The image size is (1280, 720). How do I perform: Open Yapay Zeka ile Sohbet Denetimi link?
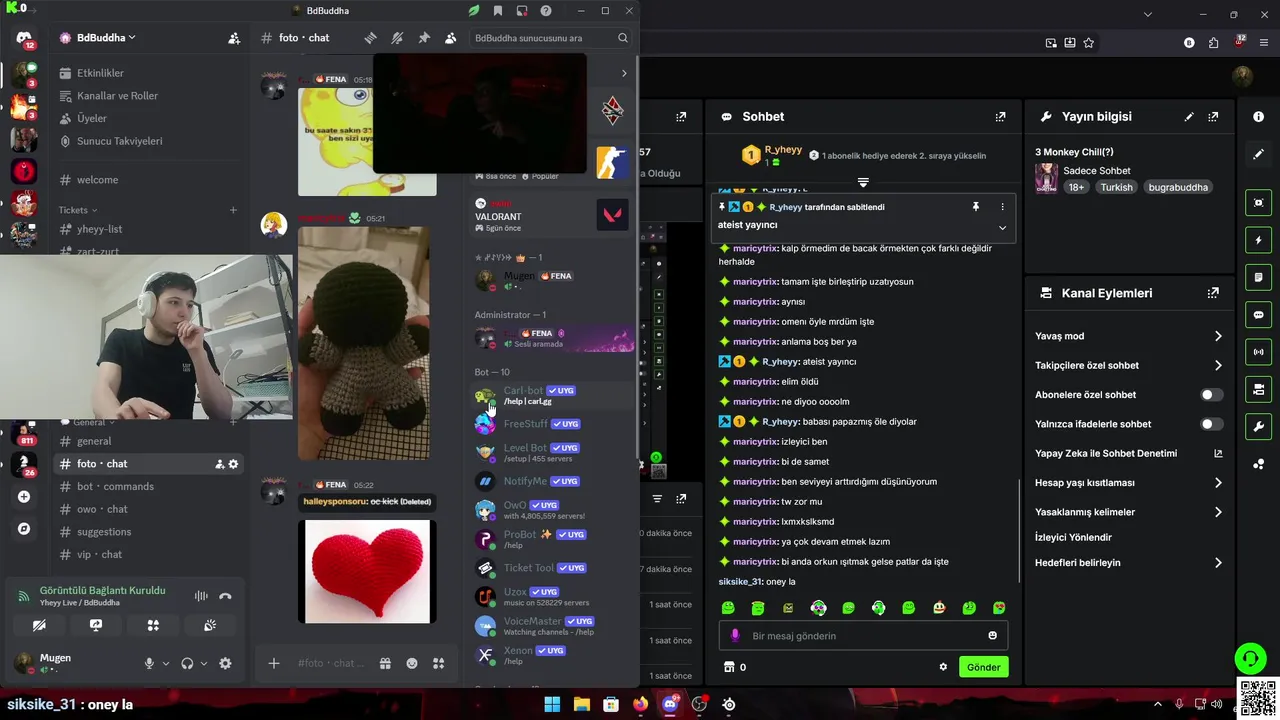click(1105, 453)
